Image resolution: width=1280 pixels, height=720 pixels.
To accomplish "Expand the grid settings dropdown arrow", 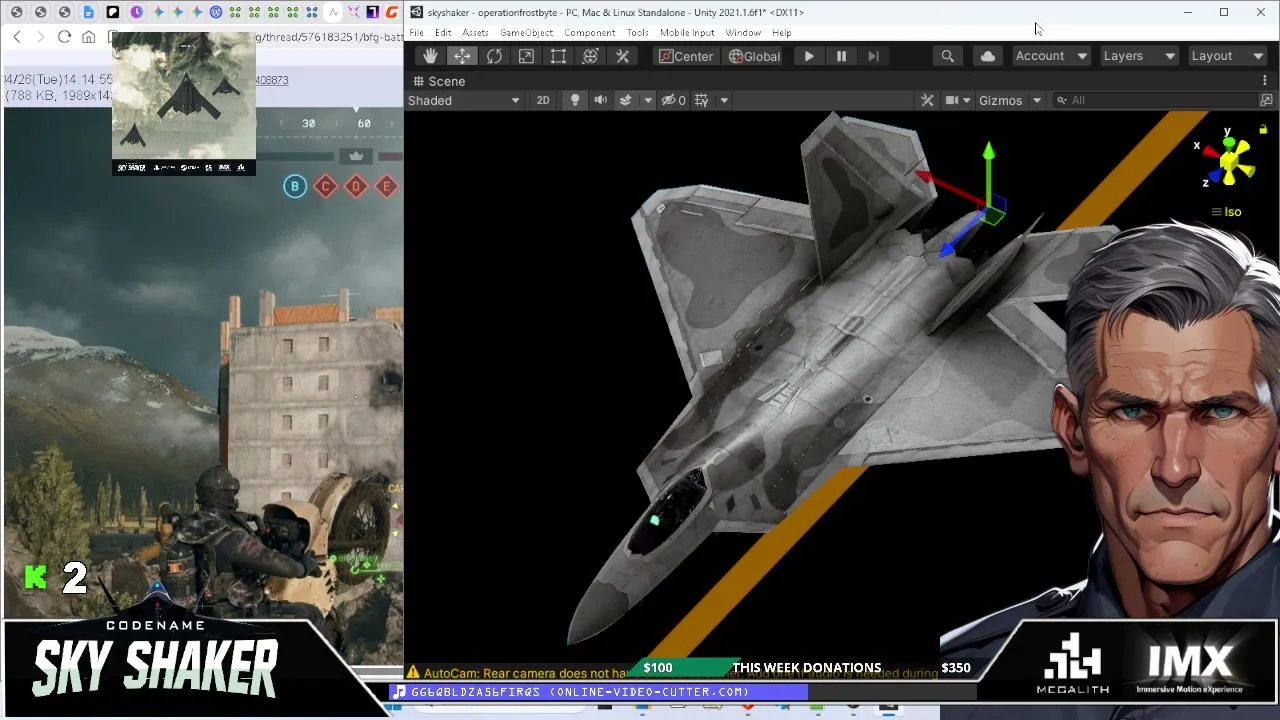I will [724, 100].
